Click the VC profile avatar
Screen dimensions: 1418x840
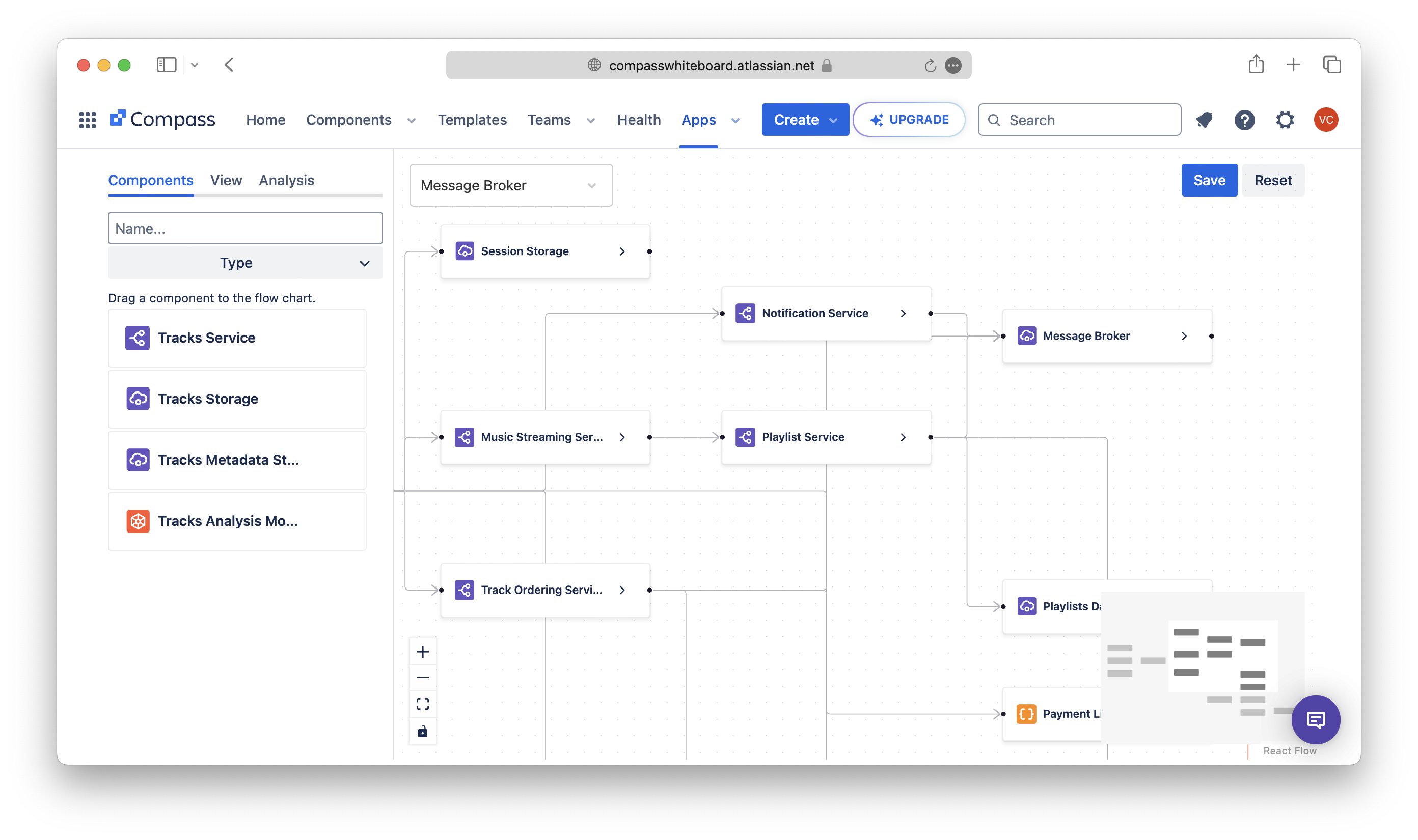click(x=1326, y=120)
